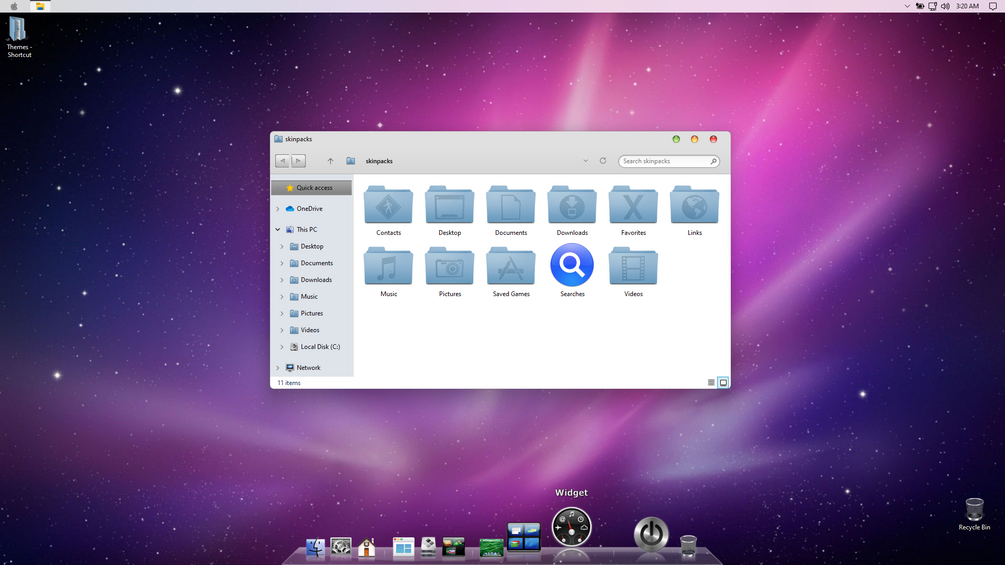The width and height of the screenshot is (1005, 565).
Task: Switch to large icons view
Action: coord(723,382)
